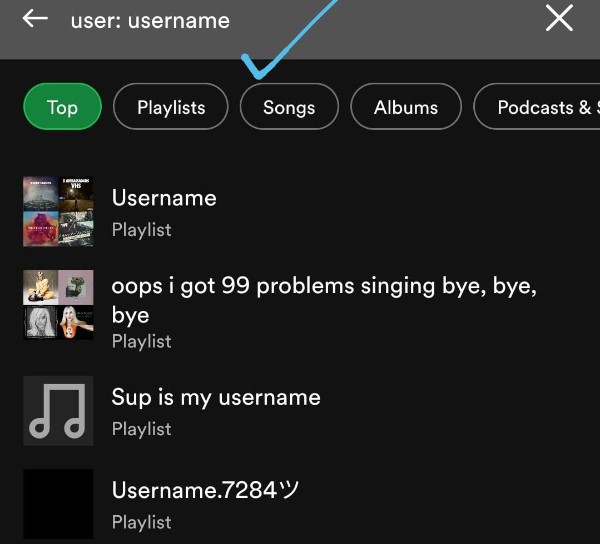Tap music note icon of 'Sup is my username'
This screenshot has height=544, width=600.
coord(58,411)
